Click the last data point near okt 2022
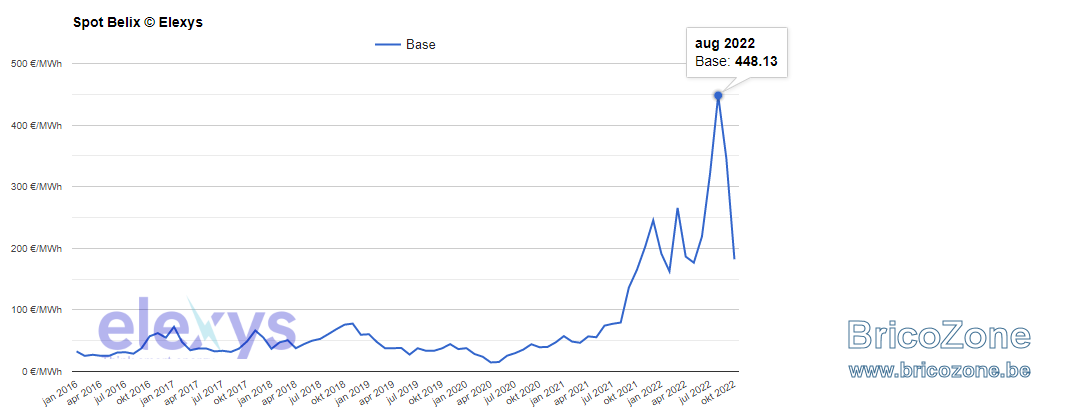 (x=734, y=258)
